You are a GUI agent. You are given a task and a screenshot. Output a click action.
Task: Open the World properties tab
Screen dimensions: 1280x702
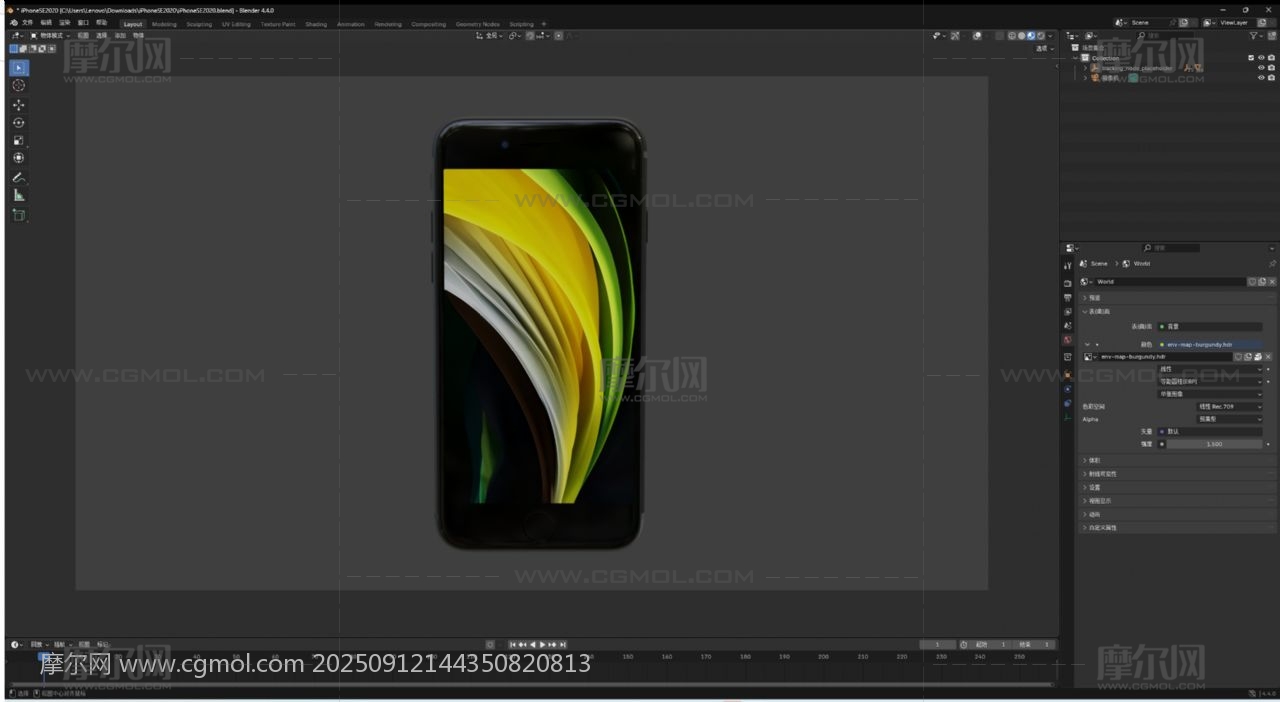pos(1068,340)
